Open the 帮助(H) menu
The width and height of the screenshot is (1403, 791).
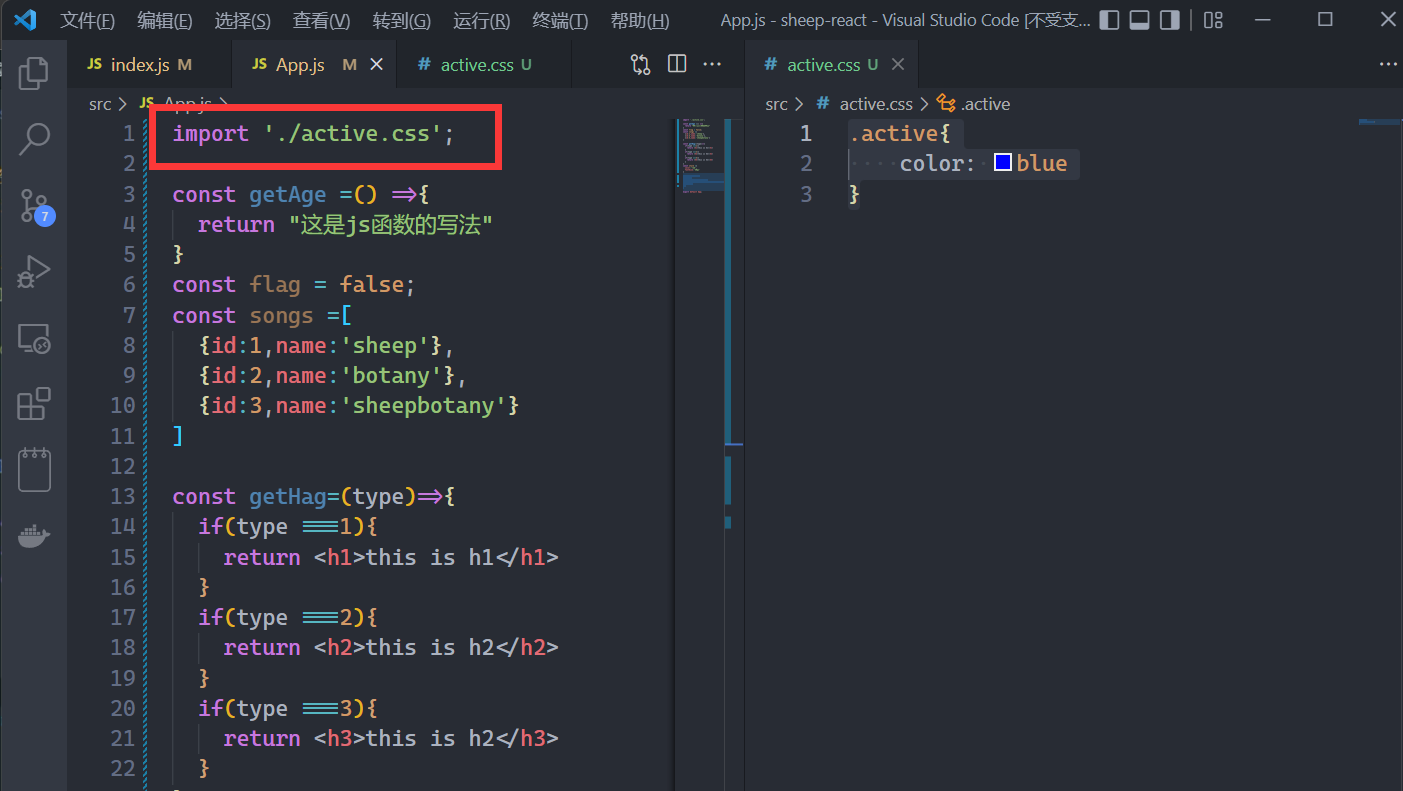639,21
